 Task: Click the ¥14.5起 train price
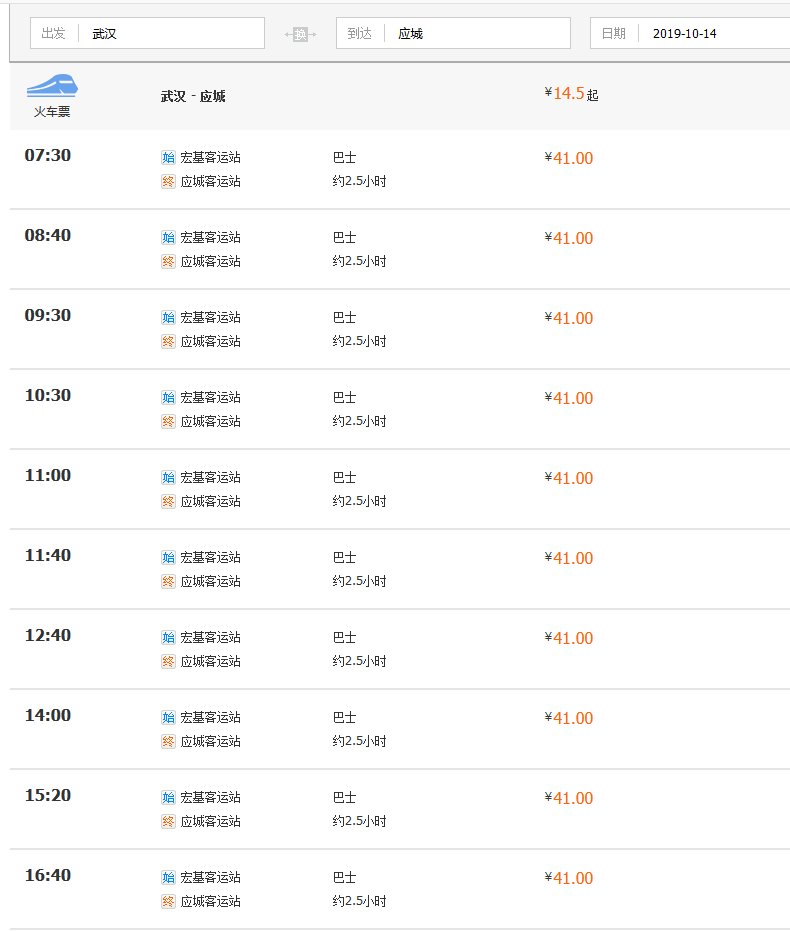click(572, 93)
